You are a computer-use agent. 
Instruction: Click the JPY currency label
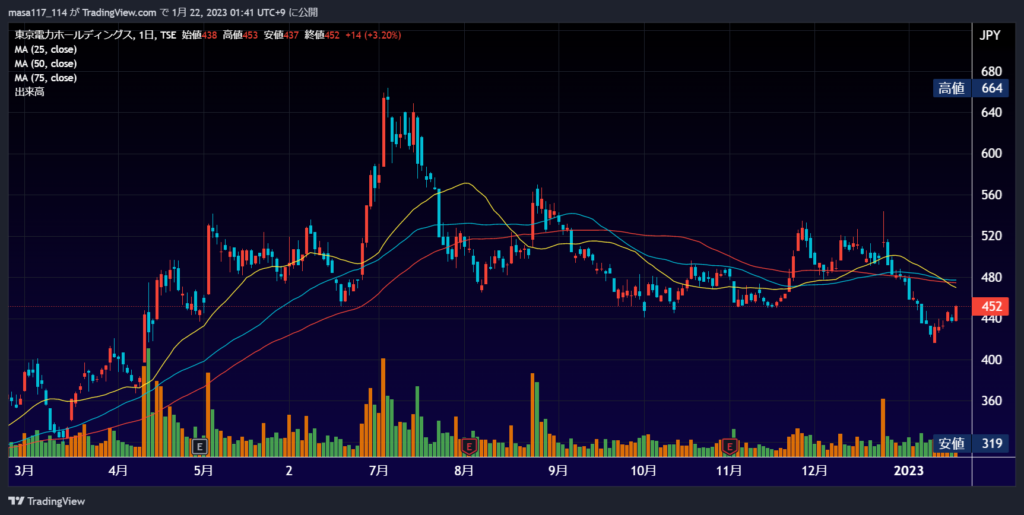click(990, 36)
